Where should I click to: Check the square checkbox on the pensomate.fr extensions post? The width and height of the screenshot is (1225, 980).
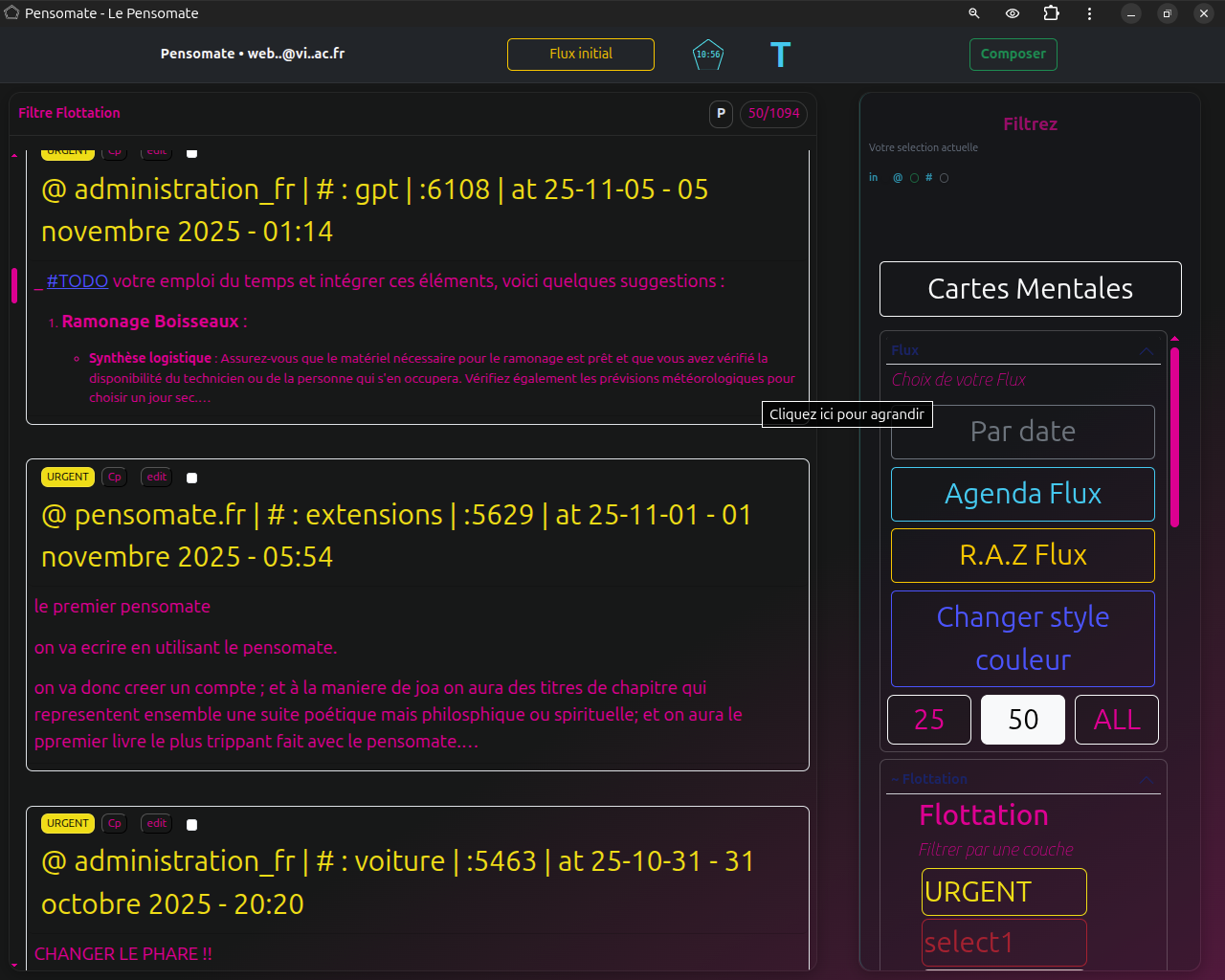point(191,476)
